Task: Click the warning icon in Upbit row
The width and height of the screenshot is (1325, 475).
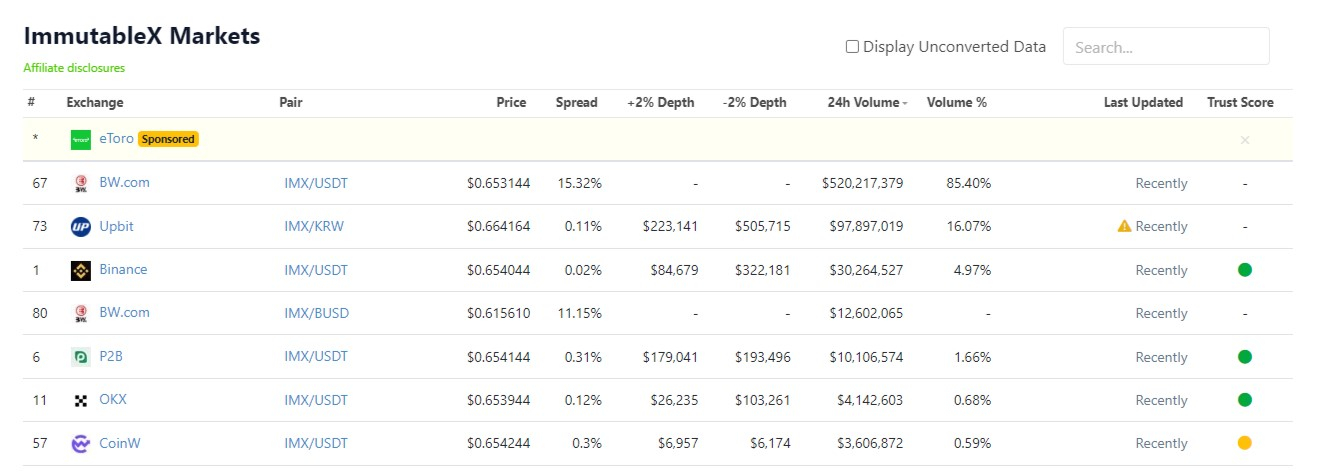Action: [1124, 226]
